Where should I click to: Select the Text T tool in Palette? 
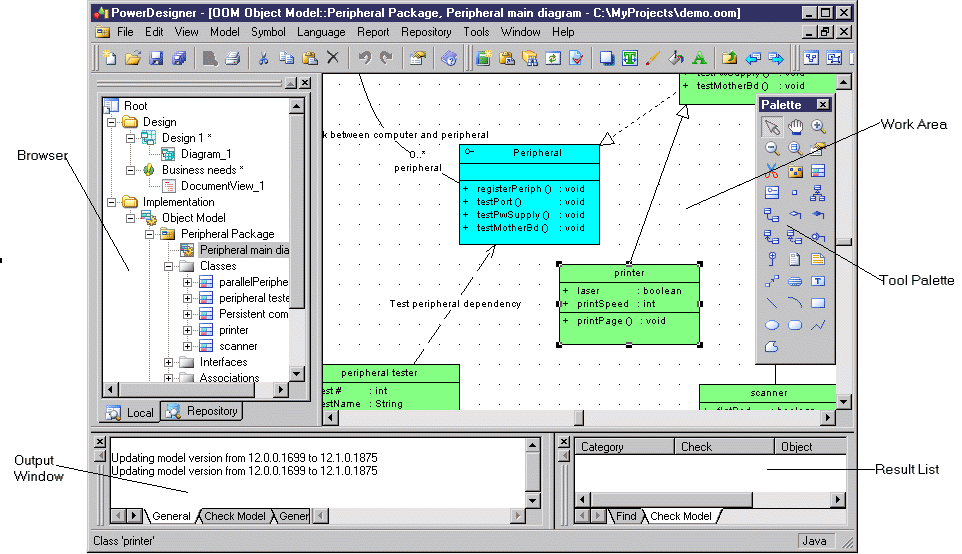point(818,281)
